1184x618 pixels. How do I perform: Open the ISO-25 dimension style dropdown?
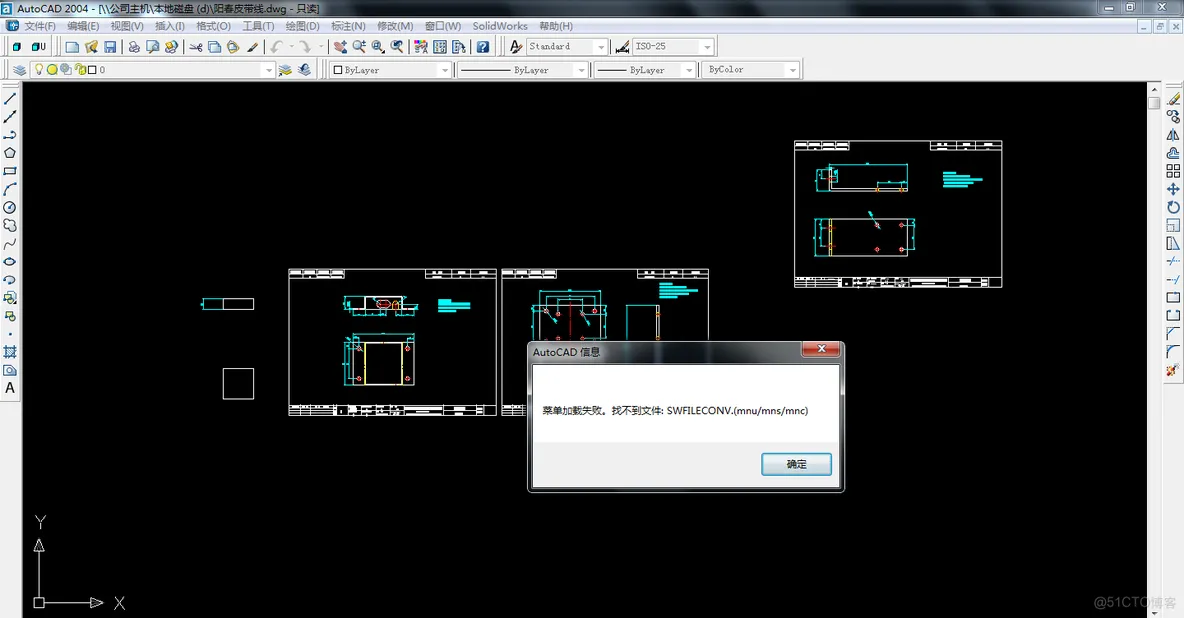pos(708,47)
